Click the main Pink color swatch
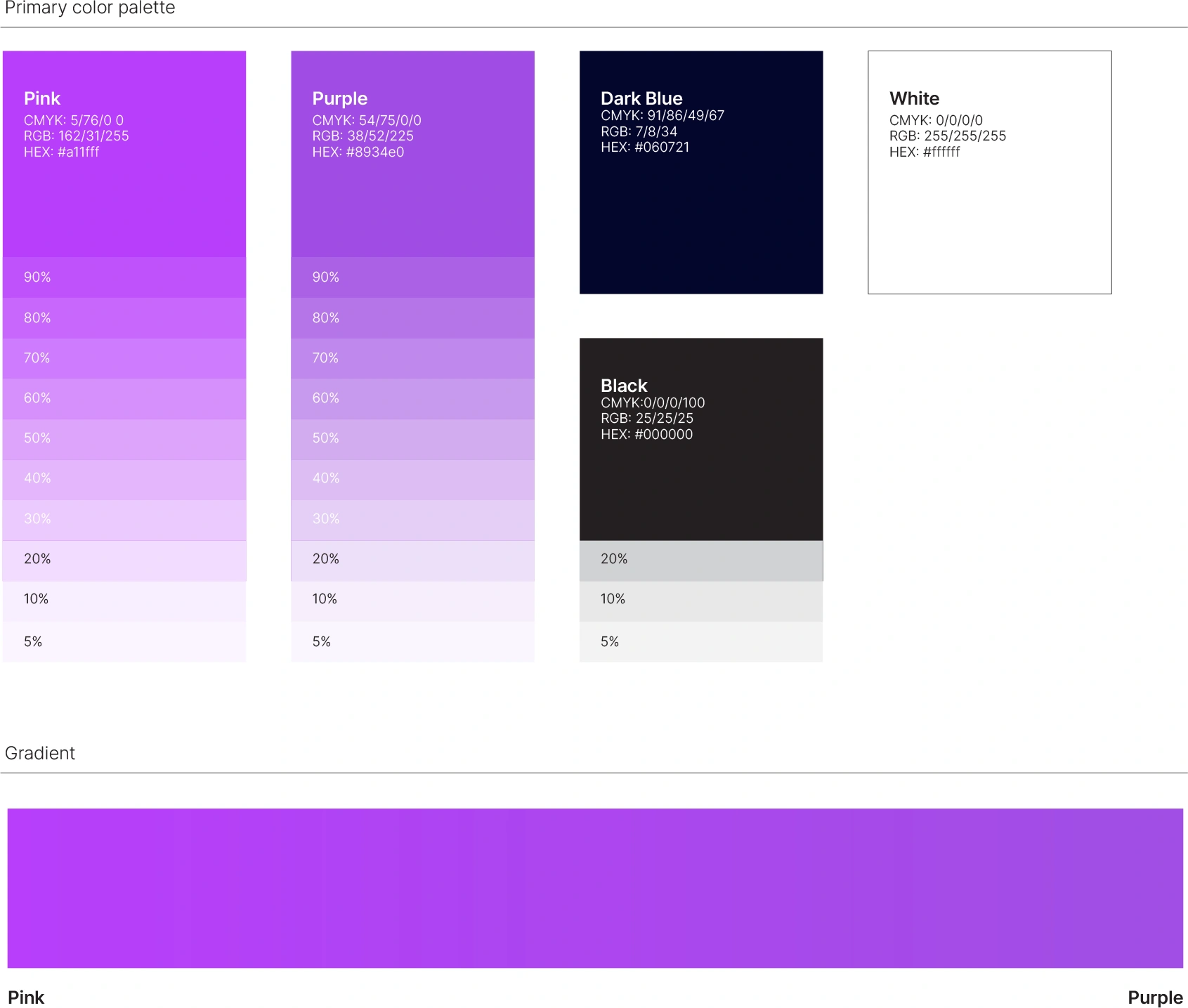Viewport: 1188px width, 1008px height. (124, 154)
